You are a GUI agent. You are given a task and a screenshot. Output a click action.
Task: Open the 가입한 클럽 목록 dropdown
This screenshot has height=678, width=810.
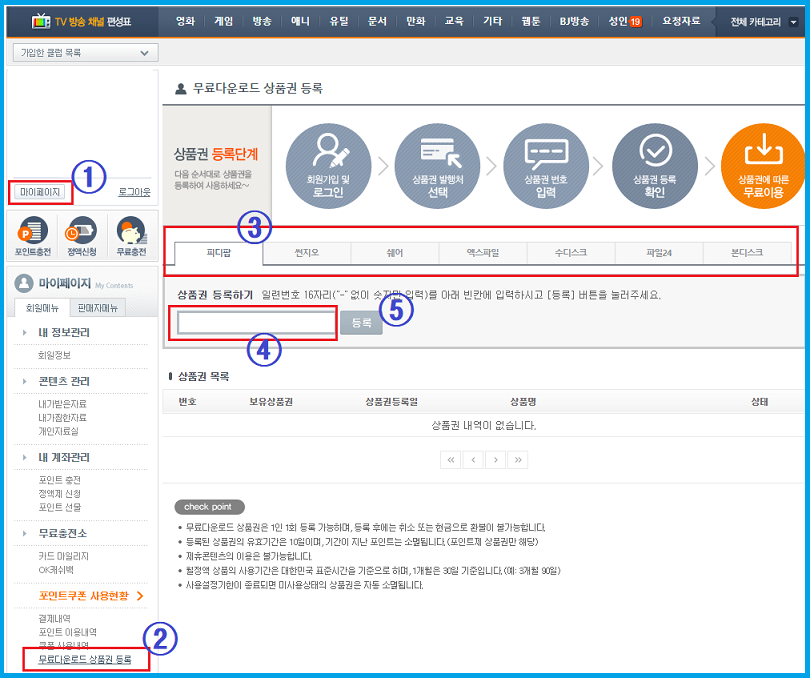tap(85, 53)
